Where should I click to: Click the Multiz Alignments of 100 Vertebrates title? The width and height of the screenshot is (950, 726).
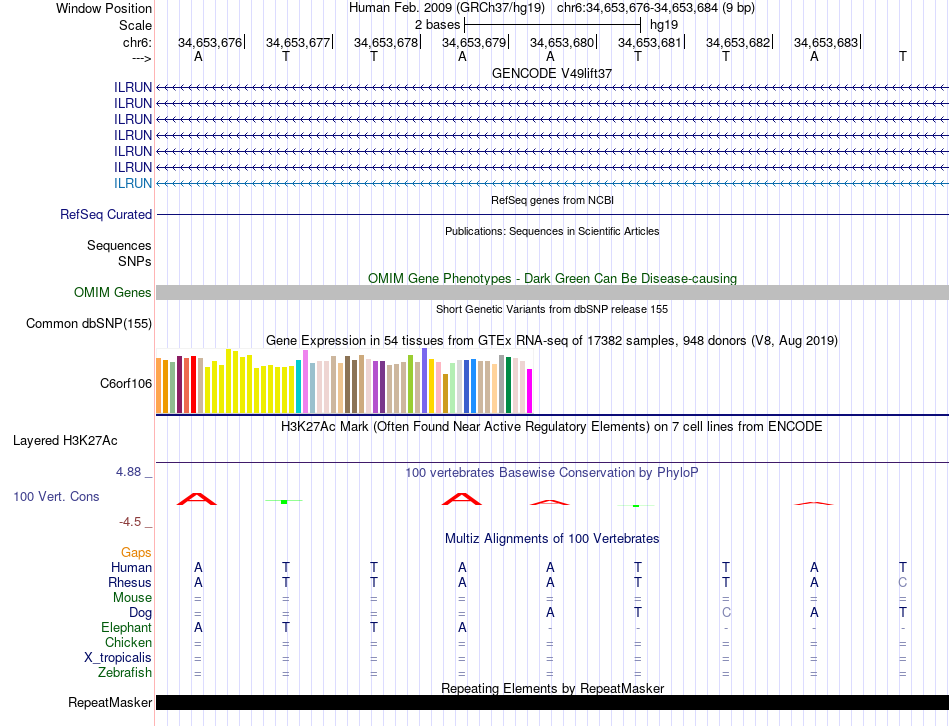click(552, 538)
